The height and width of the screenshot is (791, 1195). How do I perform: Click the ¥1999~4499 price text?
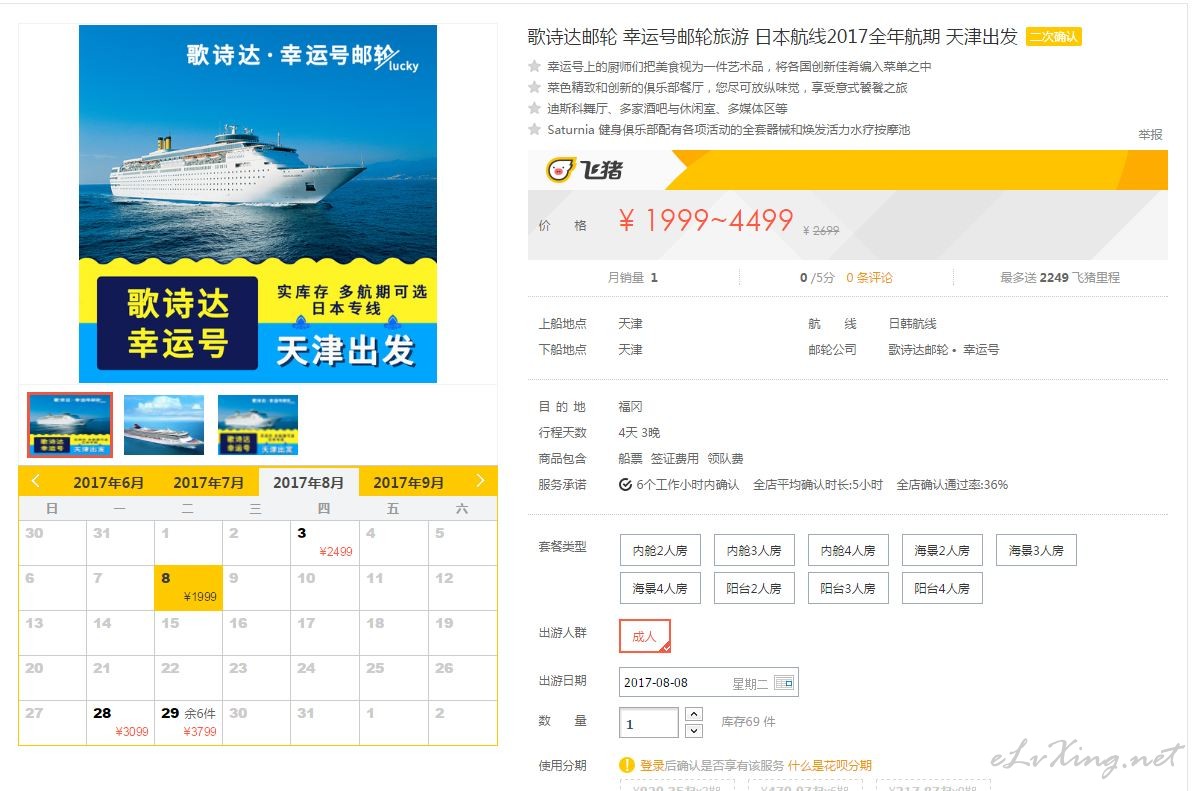pos(706,221)
